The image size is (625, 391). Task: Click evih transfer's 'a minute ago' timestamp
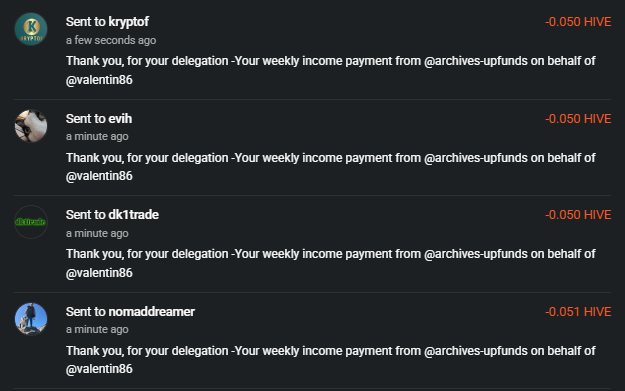(x=97, y=137)
